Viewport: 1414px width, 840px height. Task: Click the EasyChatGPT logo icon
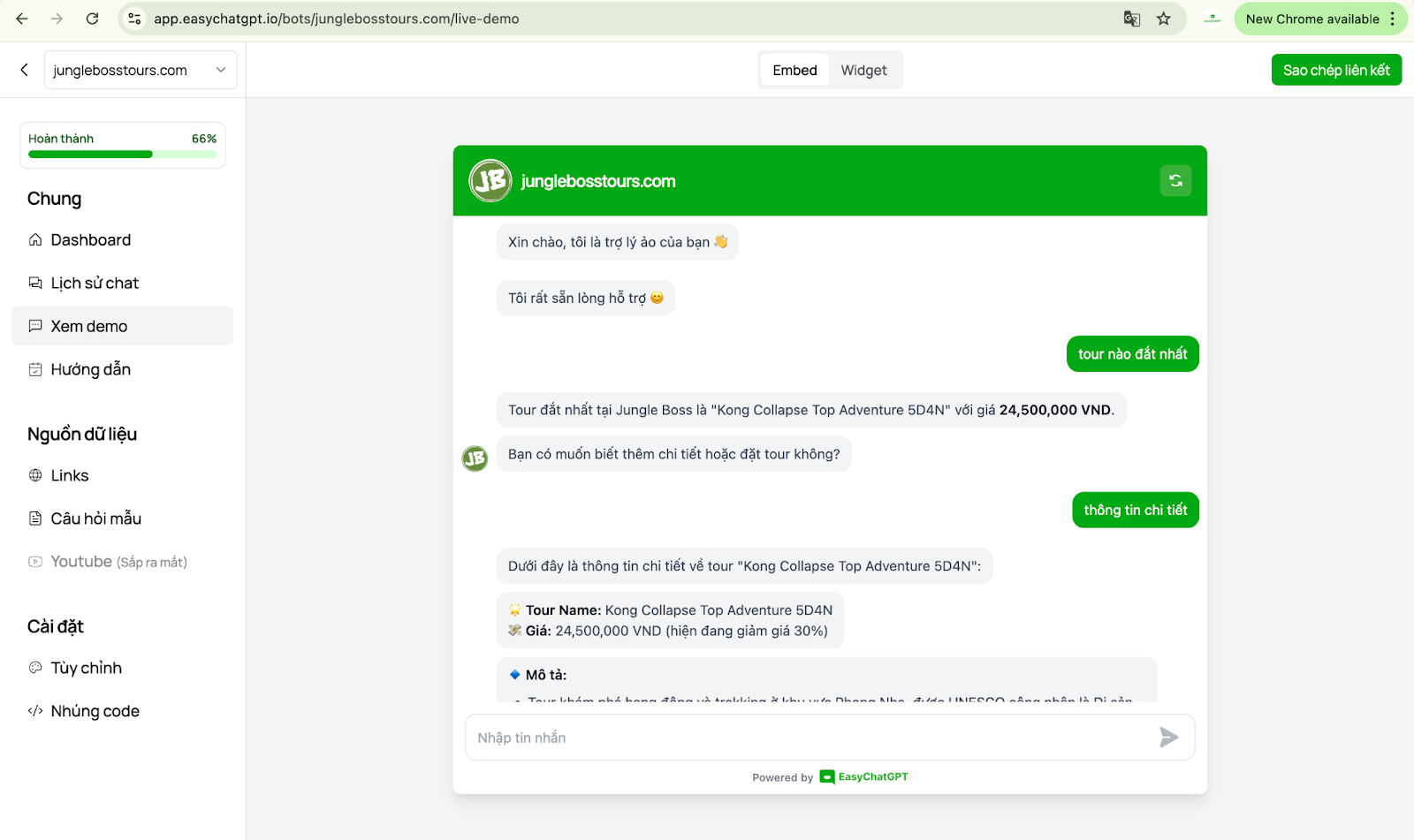pyautogui.click(x=827, y=777)
